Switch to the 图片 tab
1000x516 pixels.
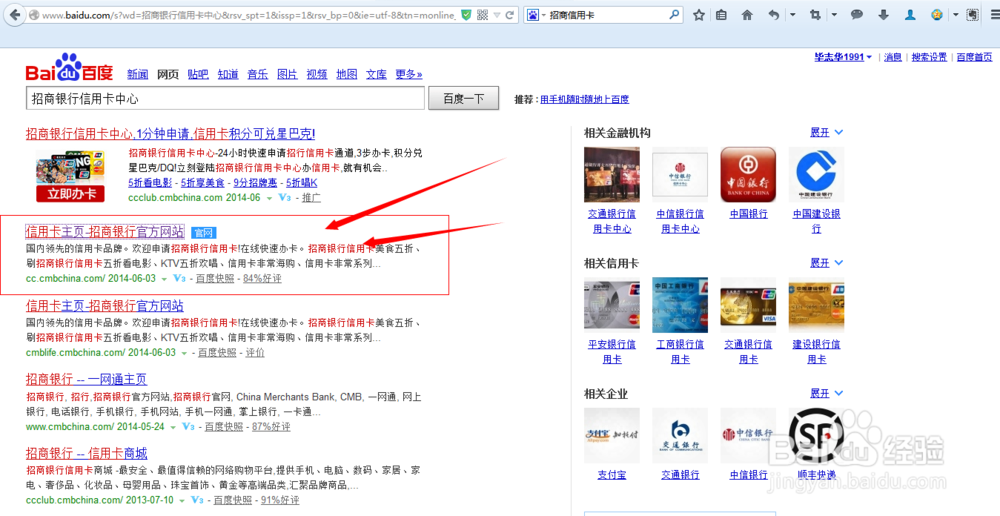[x=288, y=74]
